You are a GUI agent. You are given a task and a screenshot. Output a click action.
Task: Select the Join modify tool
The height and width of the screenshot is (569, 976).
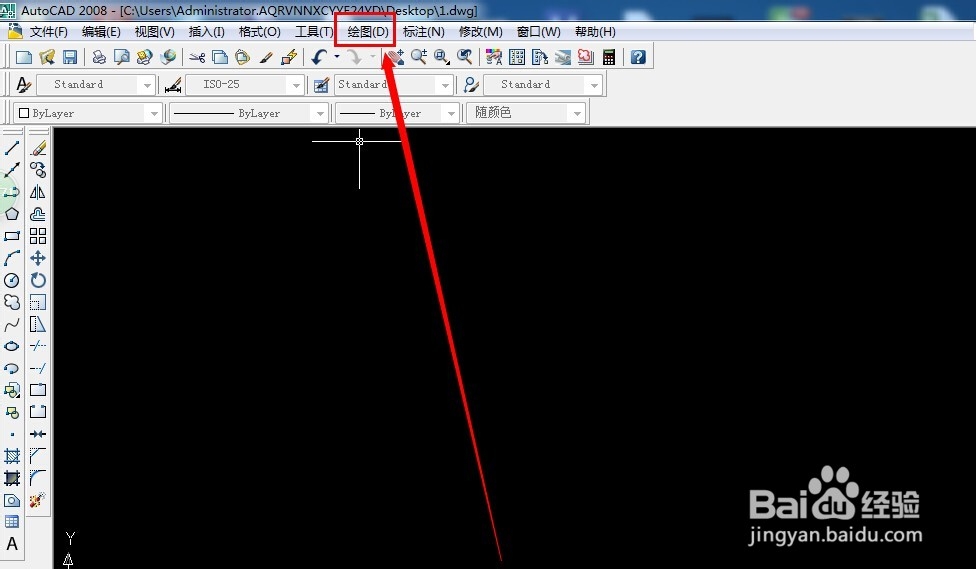pos(38,435)
